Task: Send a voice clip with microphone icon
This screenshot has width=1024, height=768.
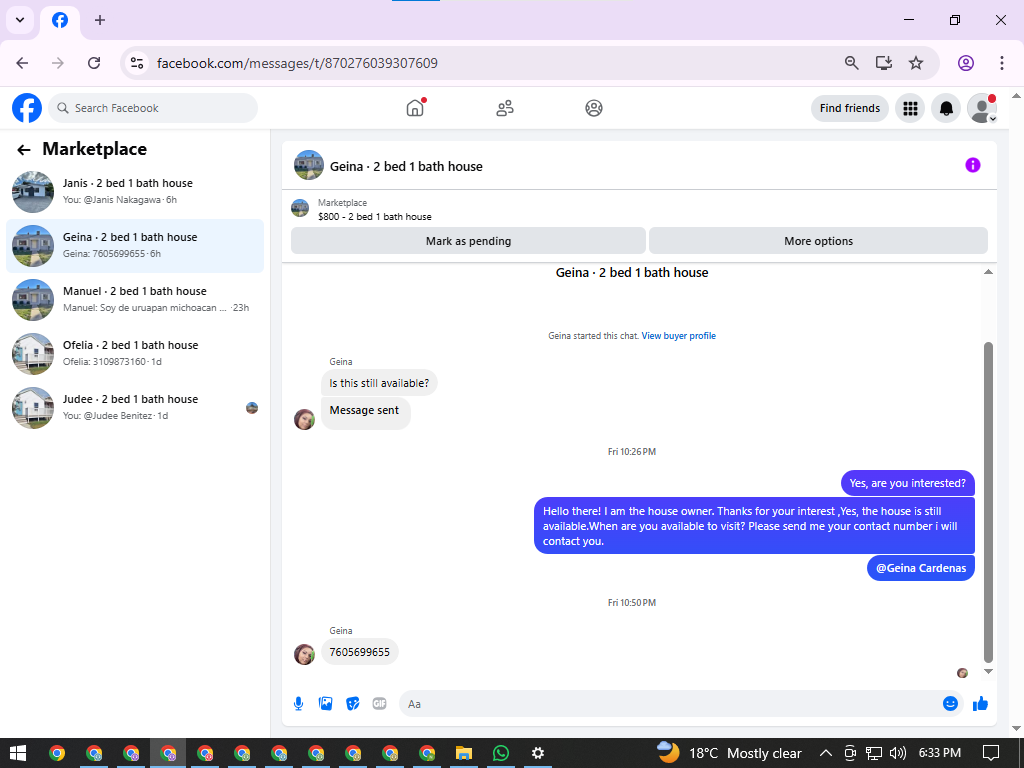Action: (298, 703)
